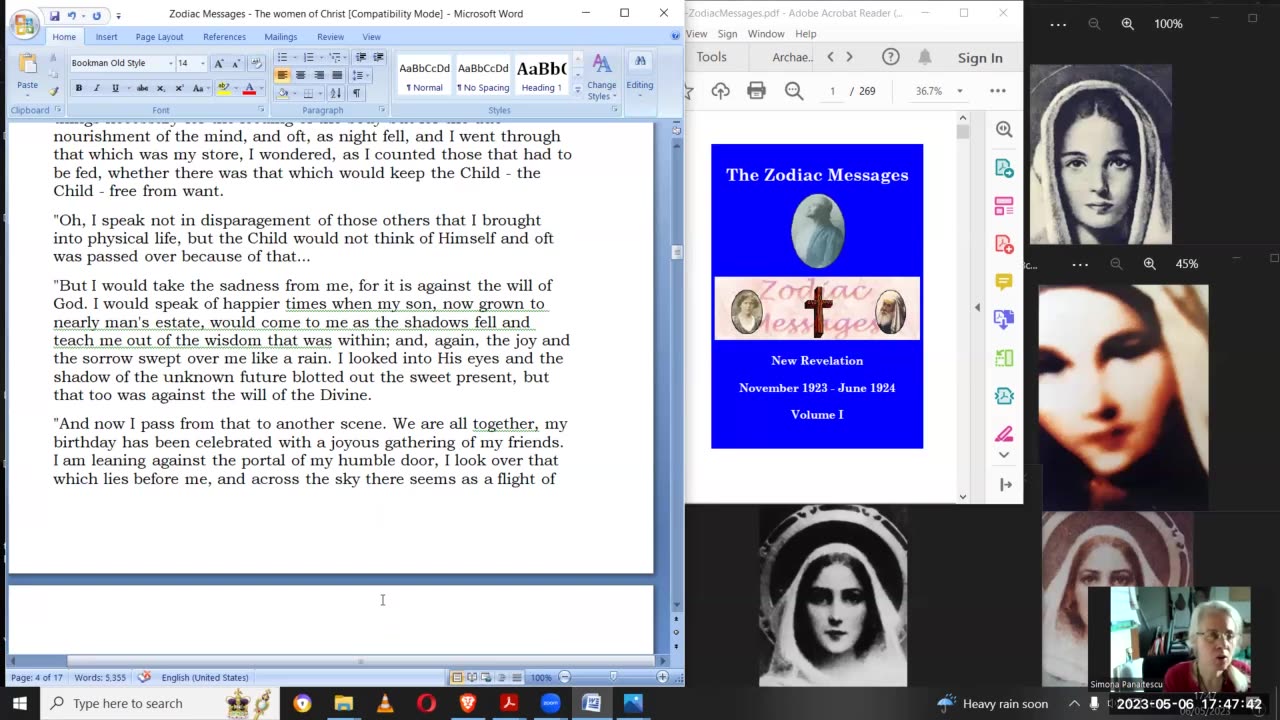Open Word Help question-mark icon
Viewport: 1280px width, 720px height.
coord(675,36)
